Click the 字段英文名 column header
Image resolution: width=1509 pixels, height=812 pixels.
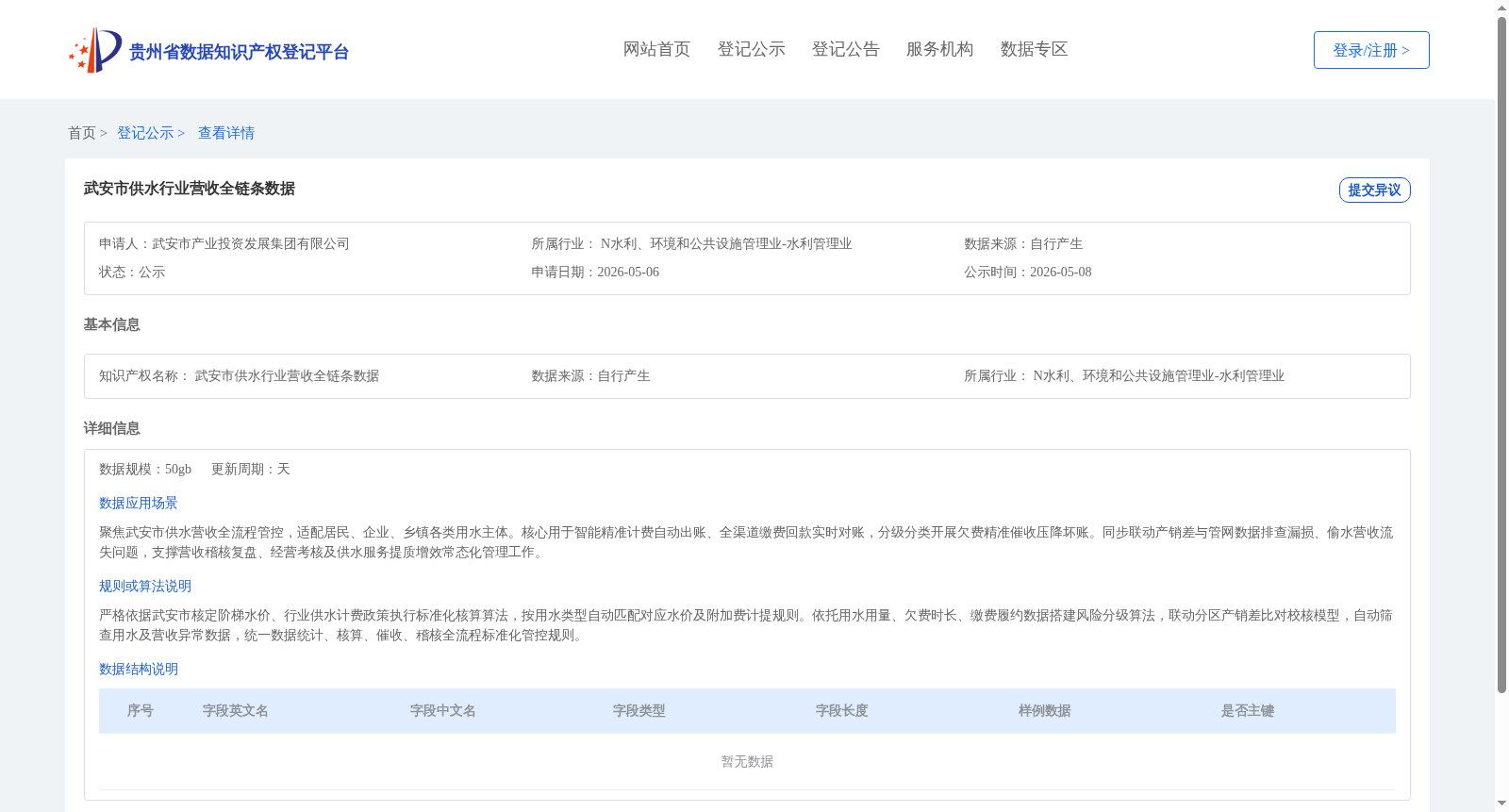click(236, 710)
